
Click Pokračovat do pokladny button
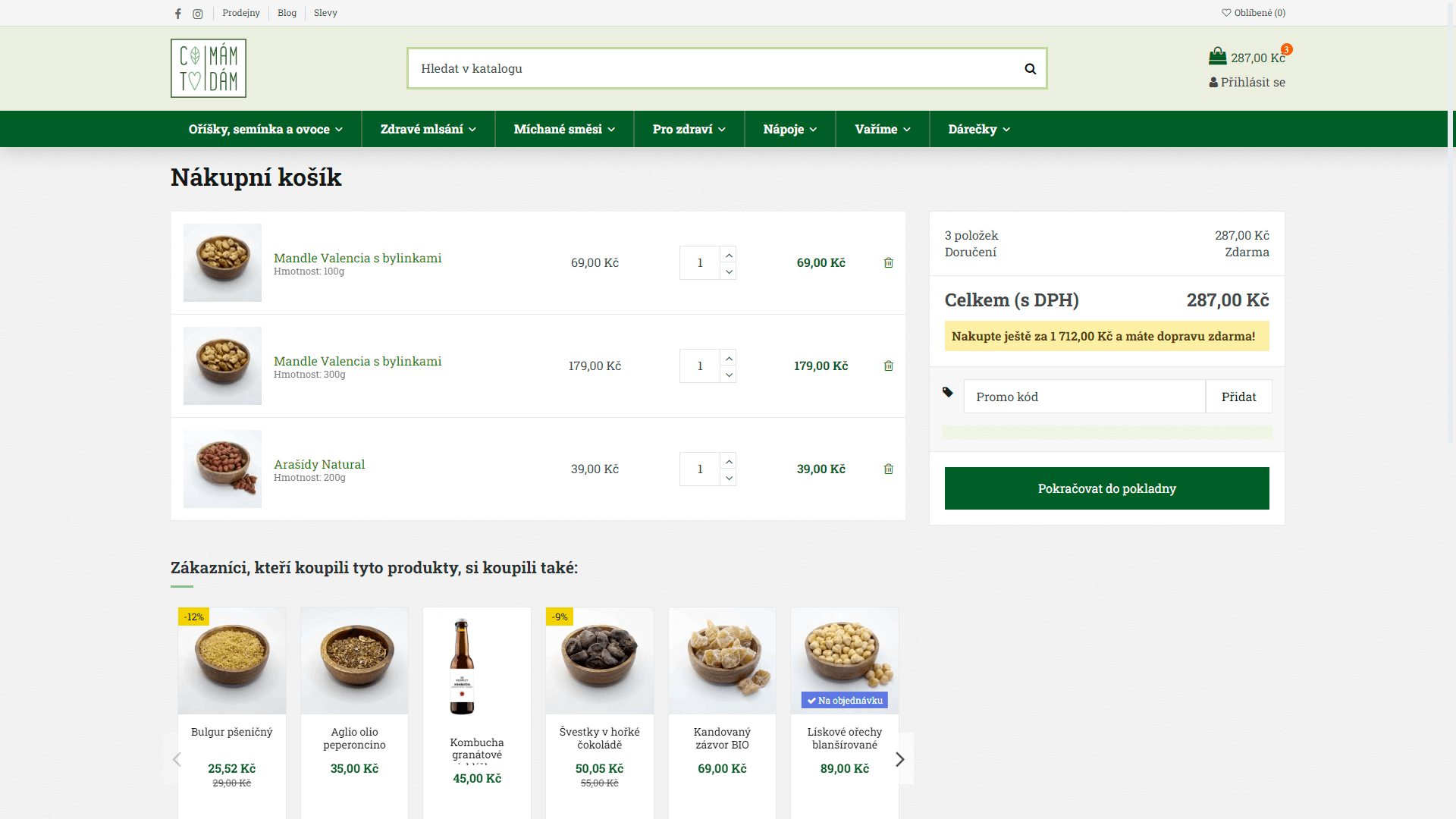pyautogui.click(x=1106, y=488)
